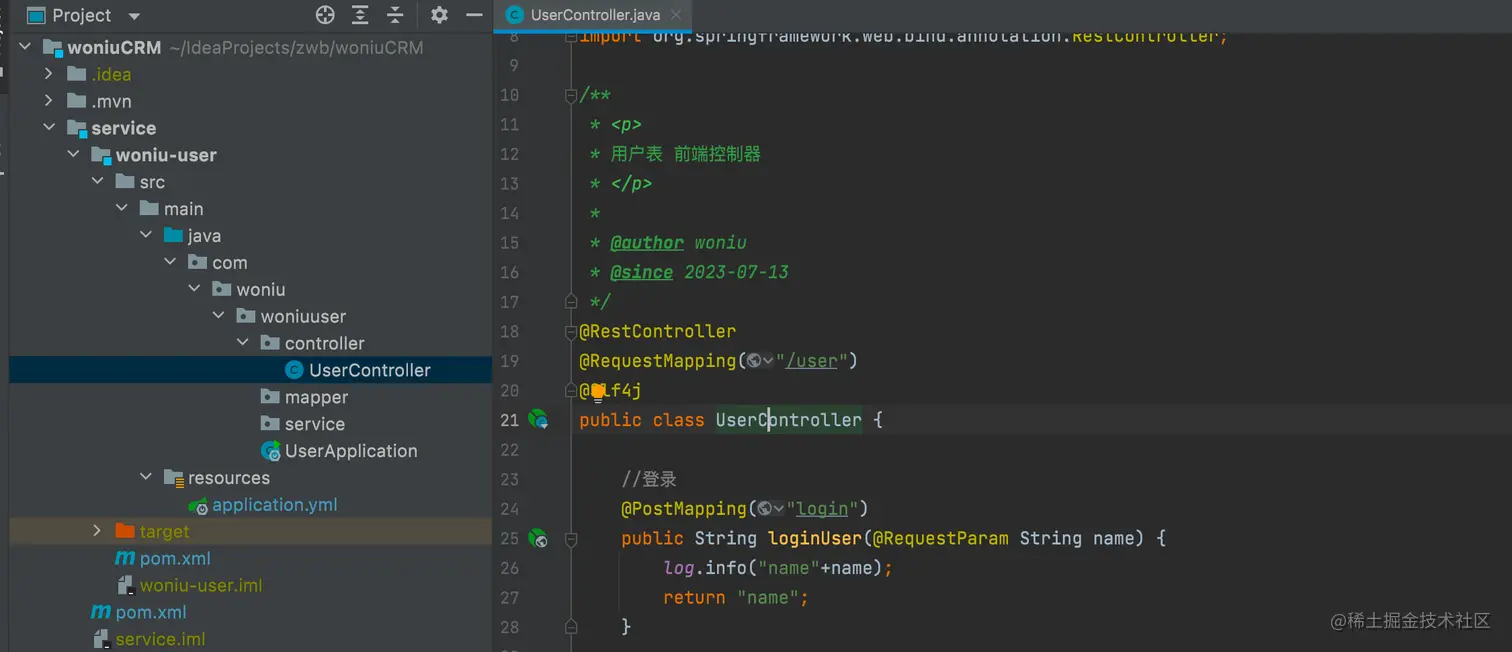Viewport: 1512px width, 652px height.
Task: Click the "/user" mapping link
Action: [812, 361]
